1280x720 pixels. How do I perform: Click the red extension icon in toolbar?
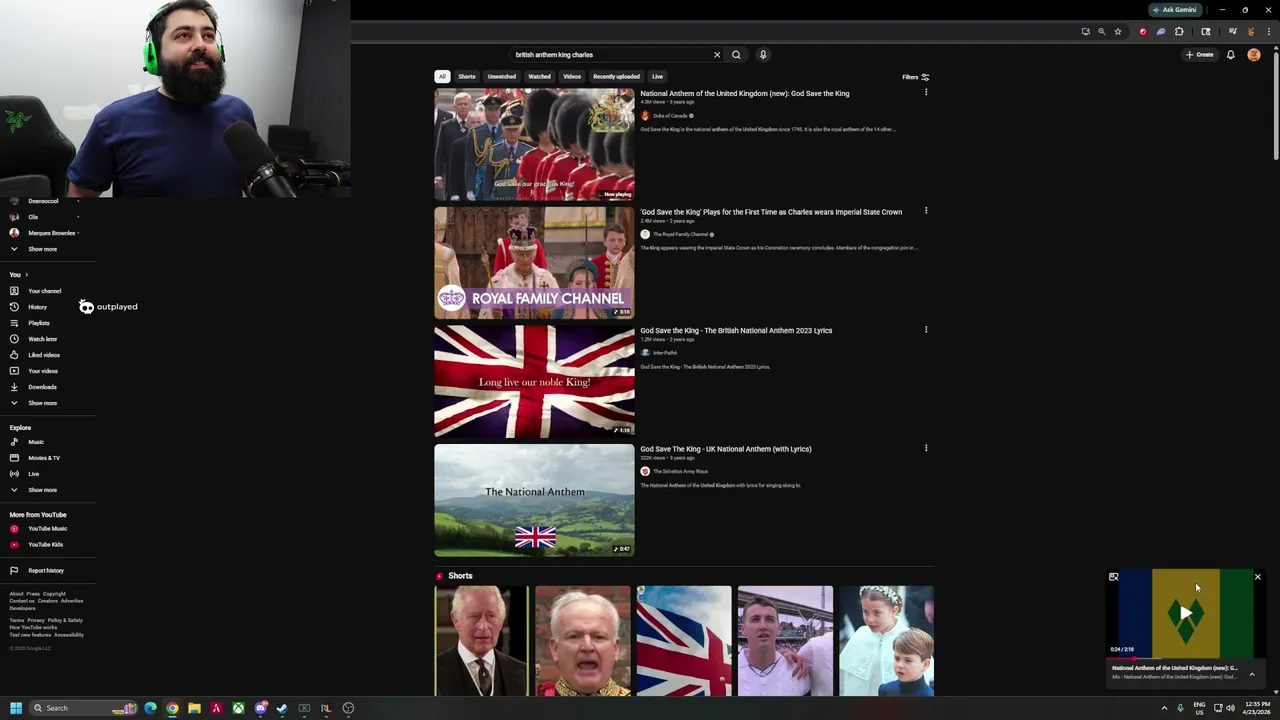point(1143,31)
